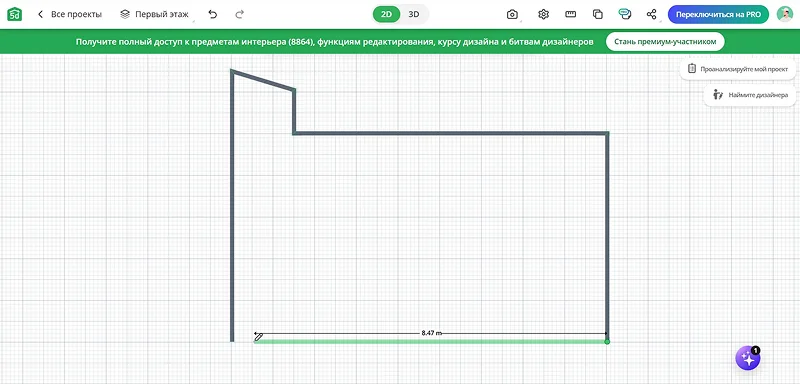
Task: Click the 8.47 m wall dimension label
Action: pos(432,333)
